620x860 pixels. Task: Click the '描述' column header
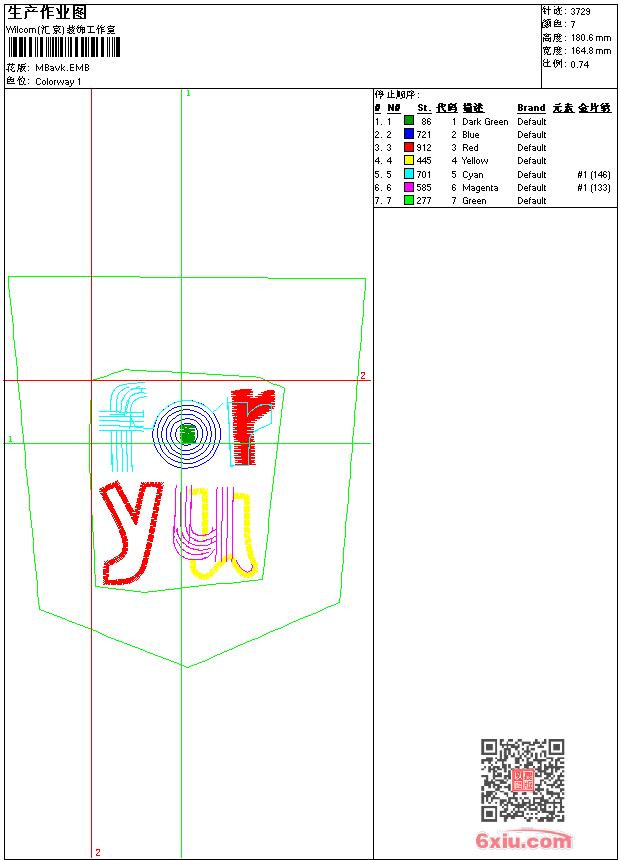(x=473, y=108)
